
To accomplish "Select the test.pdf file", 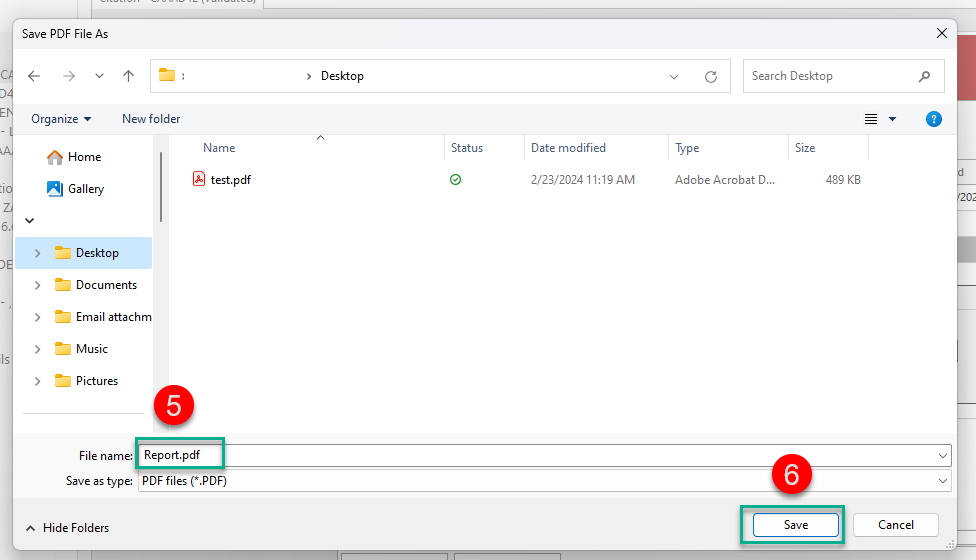I will [x=230, y=180].
